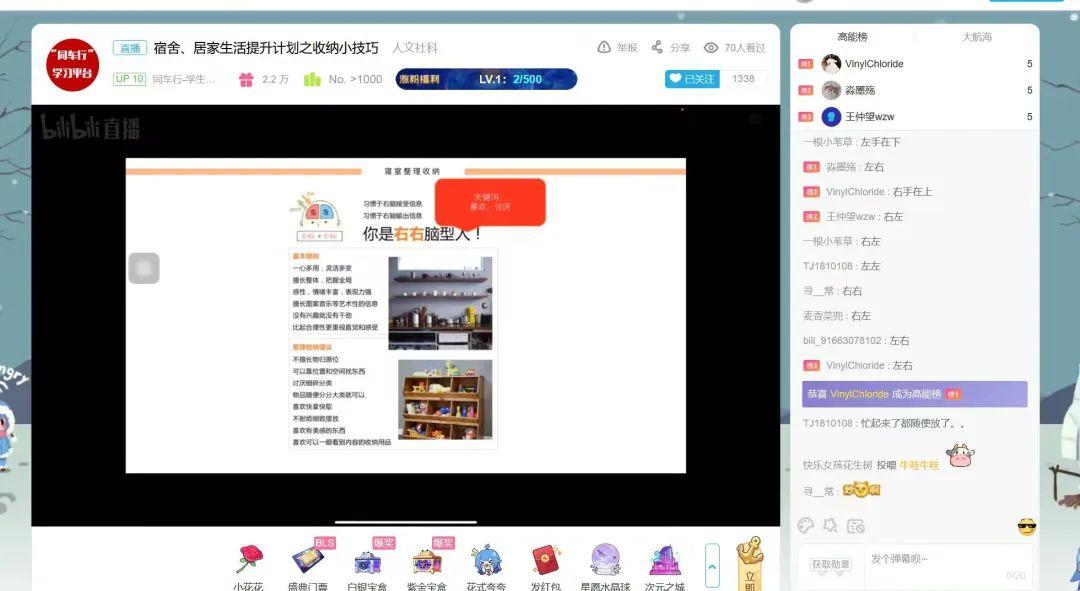This screenshot has width=1080, height=591.
Task: Select the 星愿水晶球 crystal ball gift
Action: pyautogui.click(x=605, y=559)
